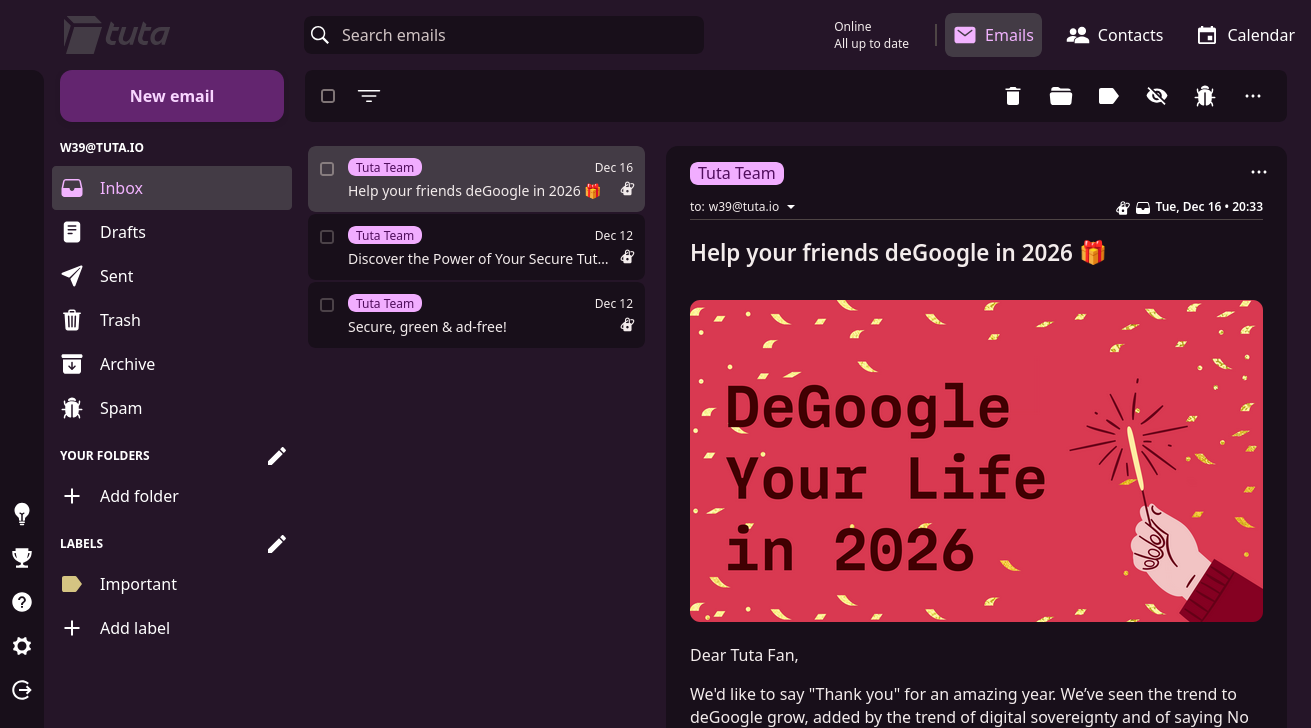Open the Archive folder
Screen dimensions: 1311x728
tap(172, 364)
